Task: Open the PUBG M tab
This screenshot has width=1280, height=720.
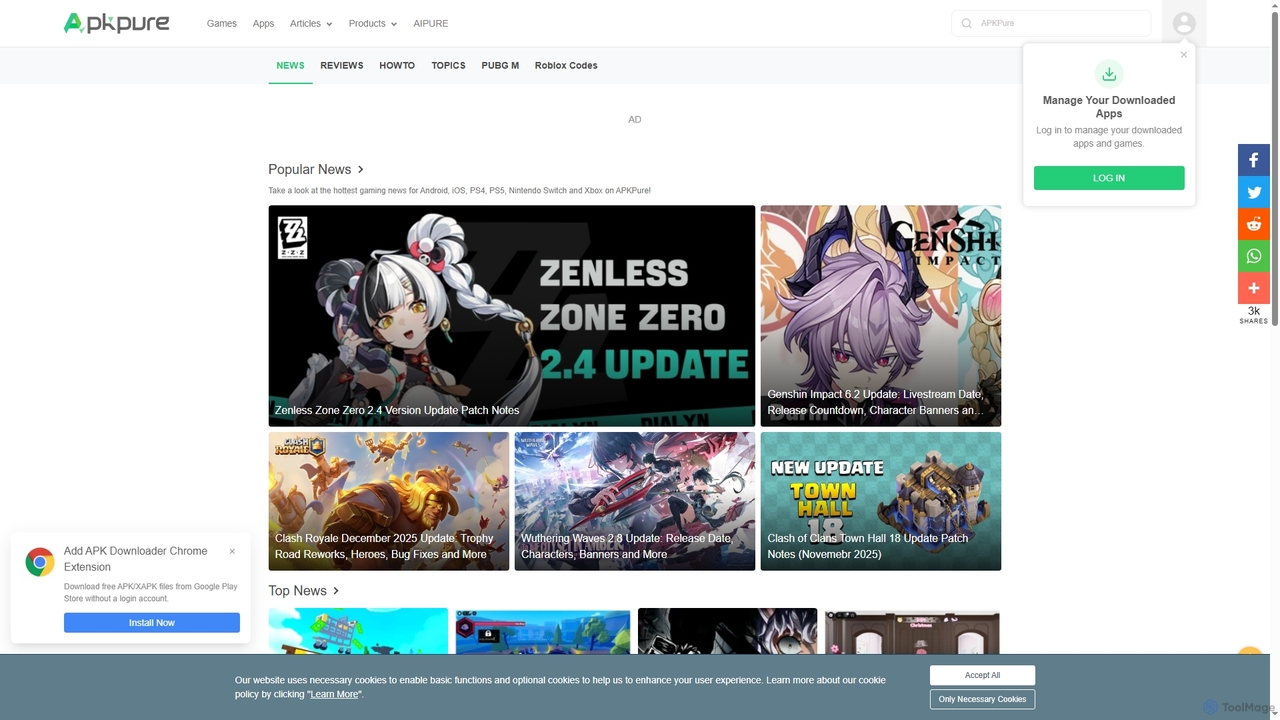Action: [x=500, y=65]
